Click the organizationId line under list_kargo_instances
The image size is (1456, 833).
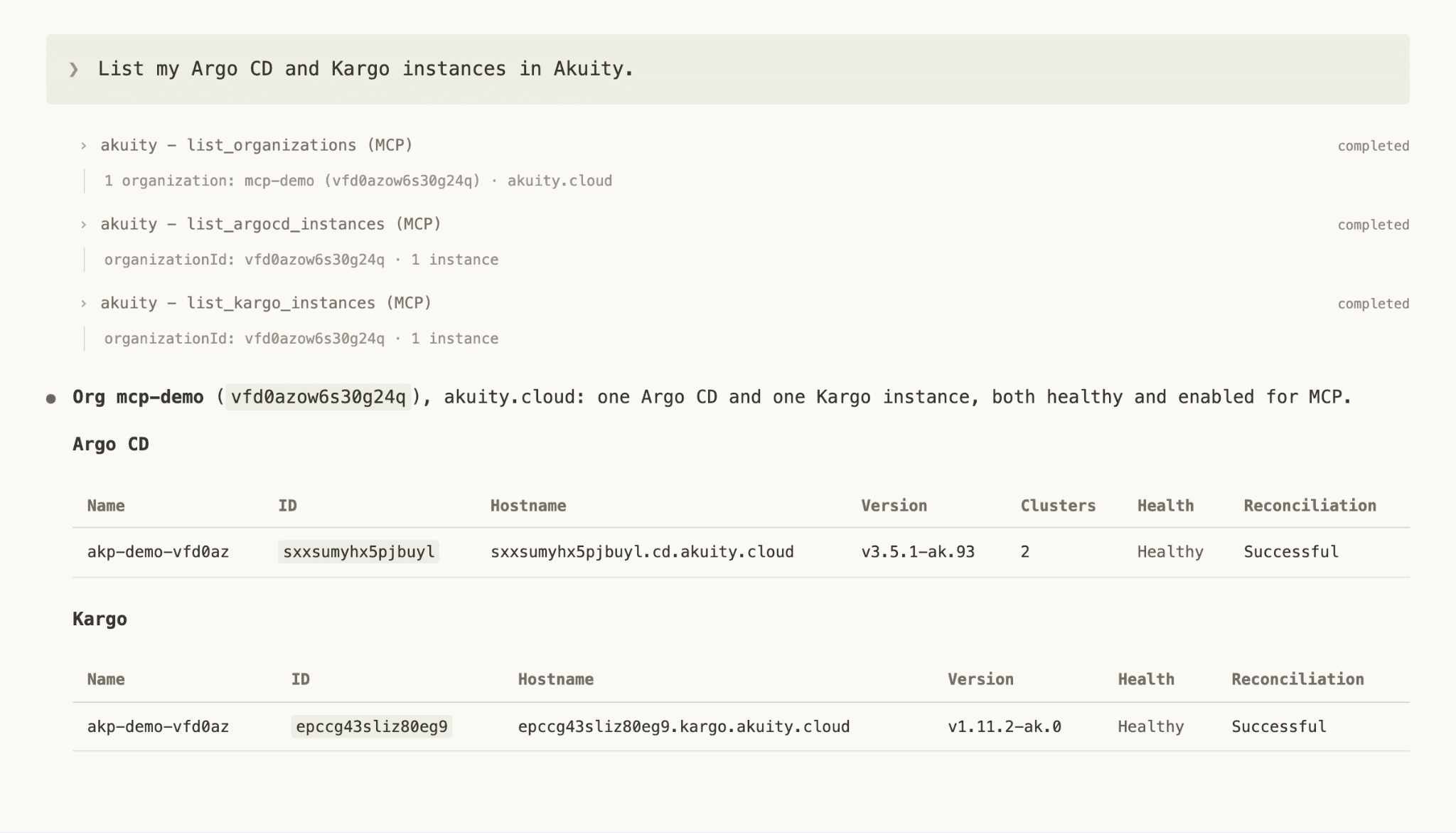point(301,339)
